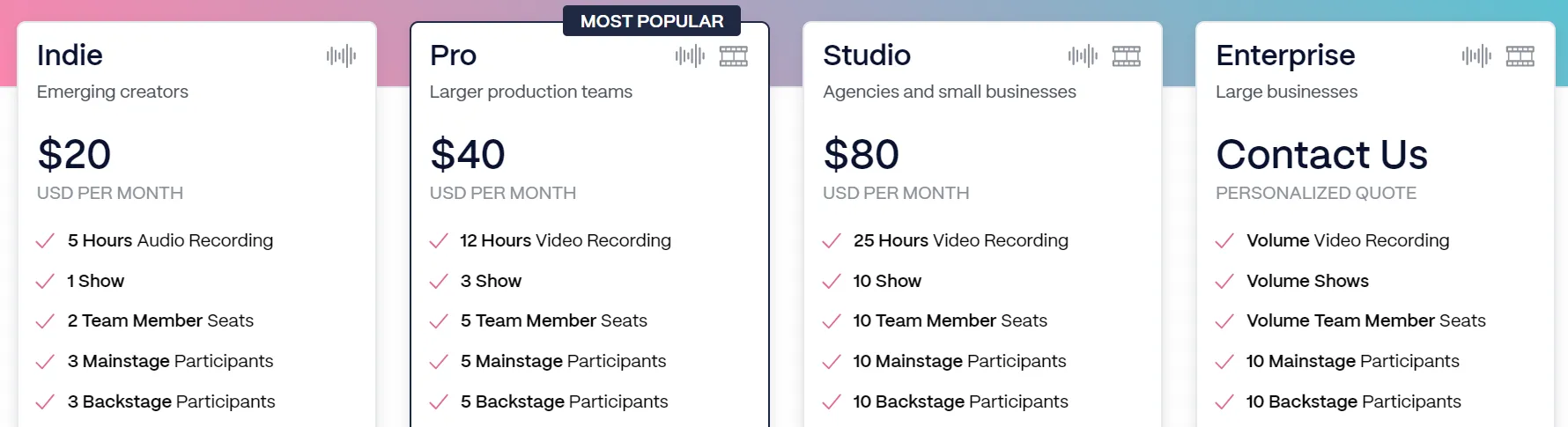The image size is (1568, 427).
Task: Click the $80 Studio price
Action: click(861, 155)
